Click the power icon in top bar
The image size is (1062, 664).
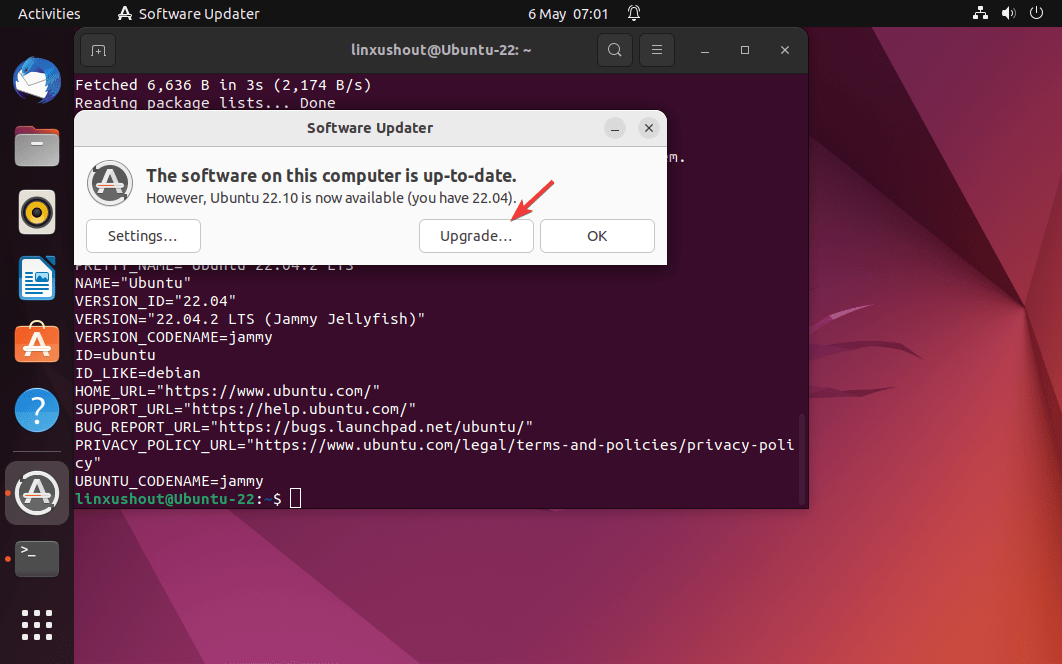coord(1036,13)
